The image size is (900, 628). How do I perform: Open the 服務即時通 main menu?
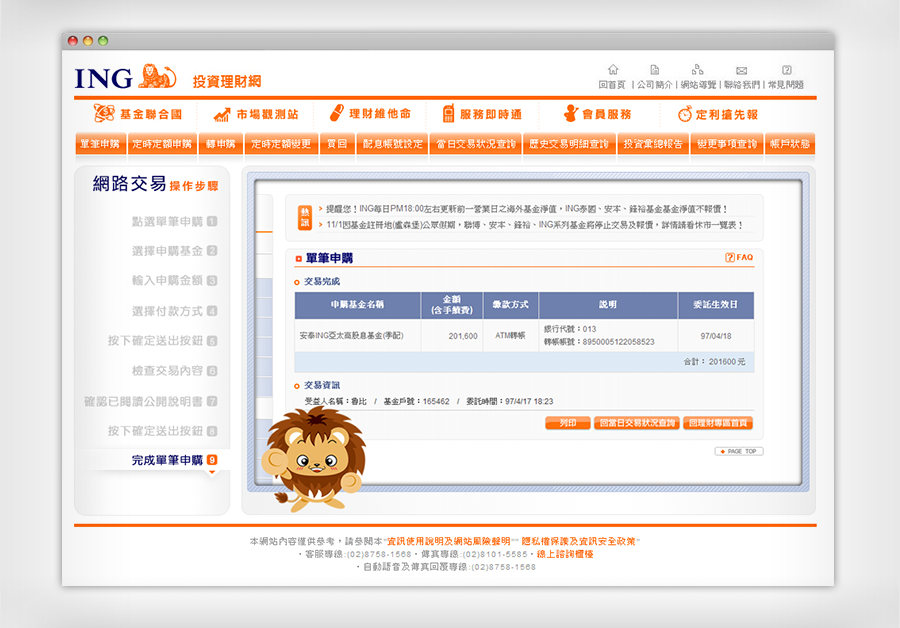coord(482,114)
